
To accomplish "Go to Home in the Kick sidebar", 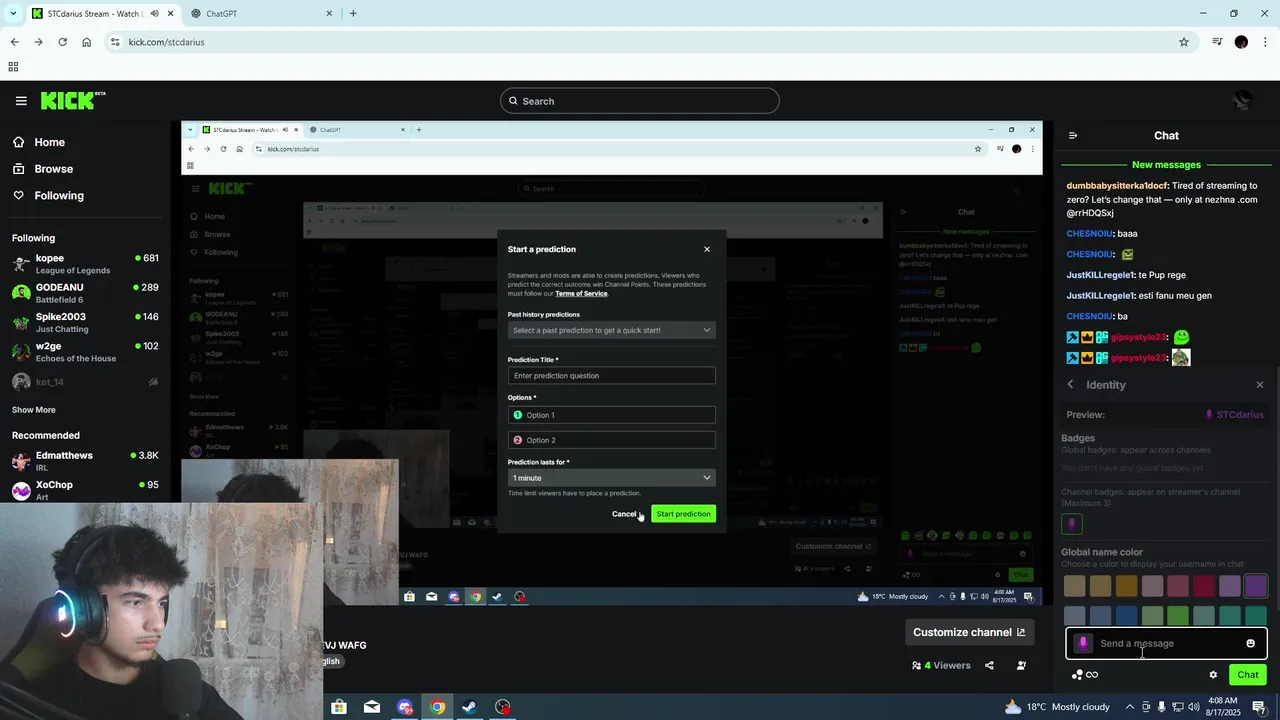I will point(39,142).
